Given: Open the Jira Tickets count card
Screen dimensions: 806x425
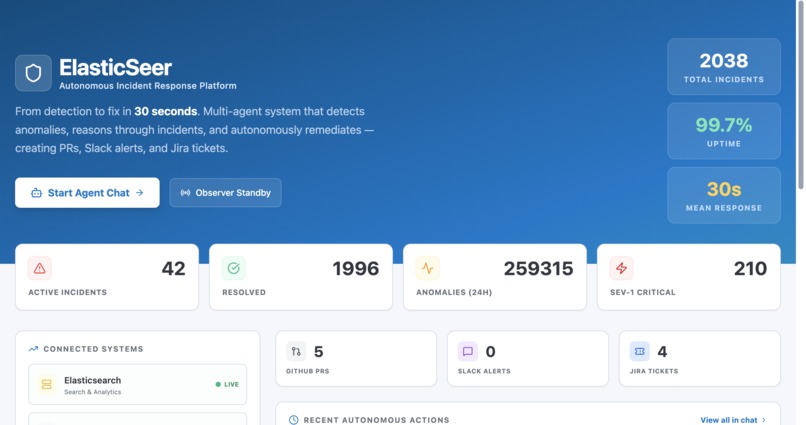Looking at the screenshot, I should tap(700, 359).
